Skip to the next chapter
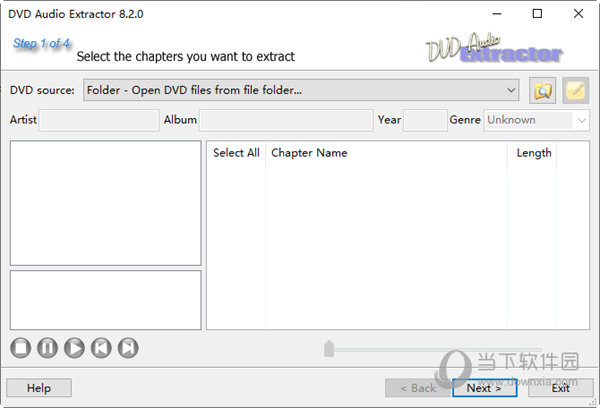 [x=128, y=348]
